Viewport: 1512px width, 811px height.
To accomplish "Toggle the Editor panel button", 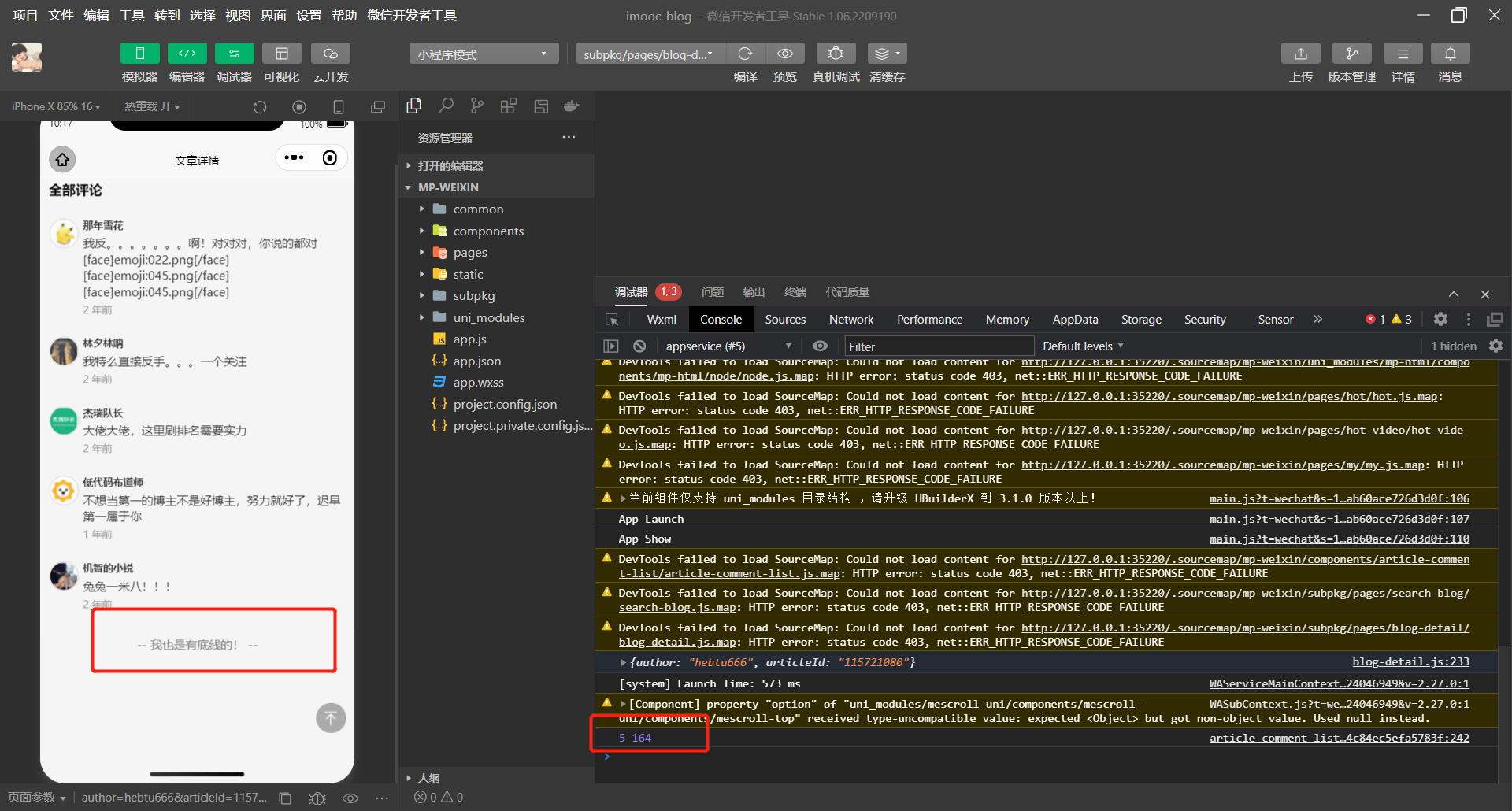I will (x=187, y=54).
